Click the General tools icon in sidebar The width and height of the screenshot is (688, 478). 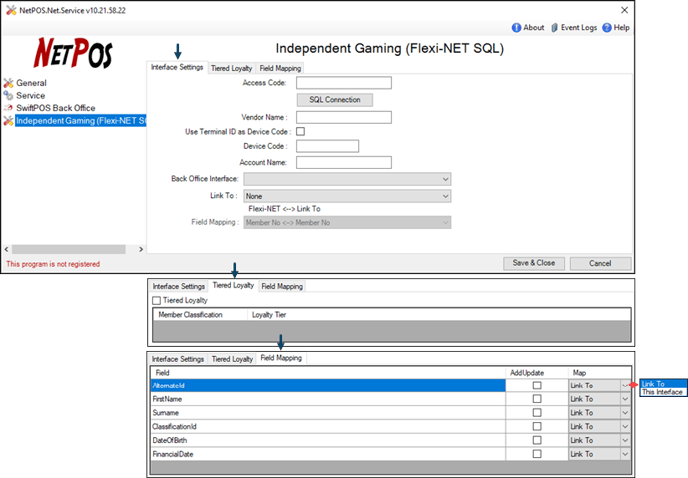coord(8,83)
